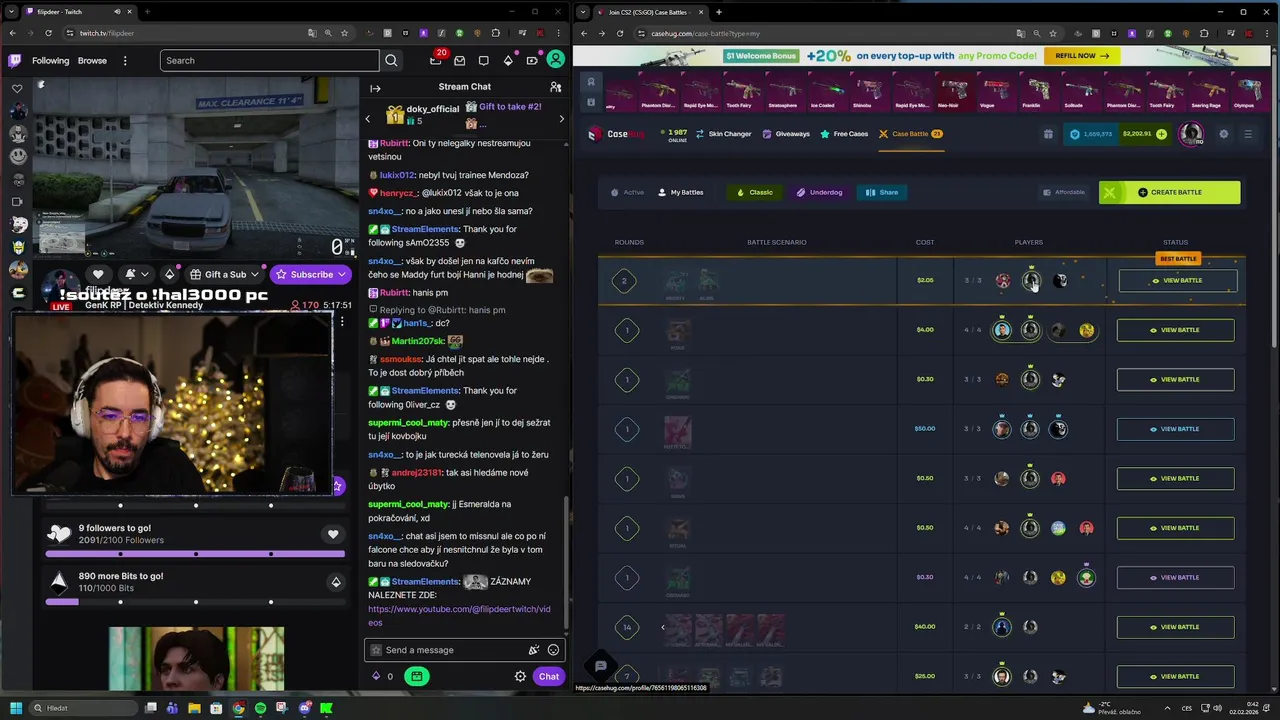
Task: Open the CaseHug hamburger menu
Action: [x=1247, y=134]
